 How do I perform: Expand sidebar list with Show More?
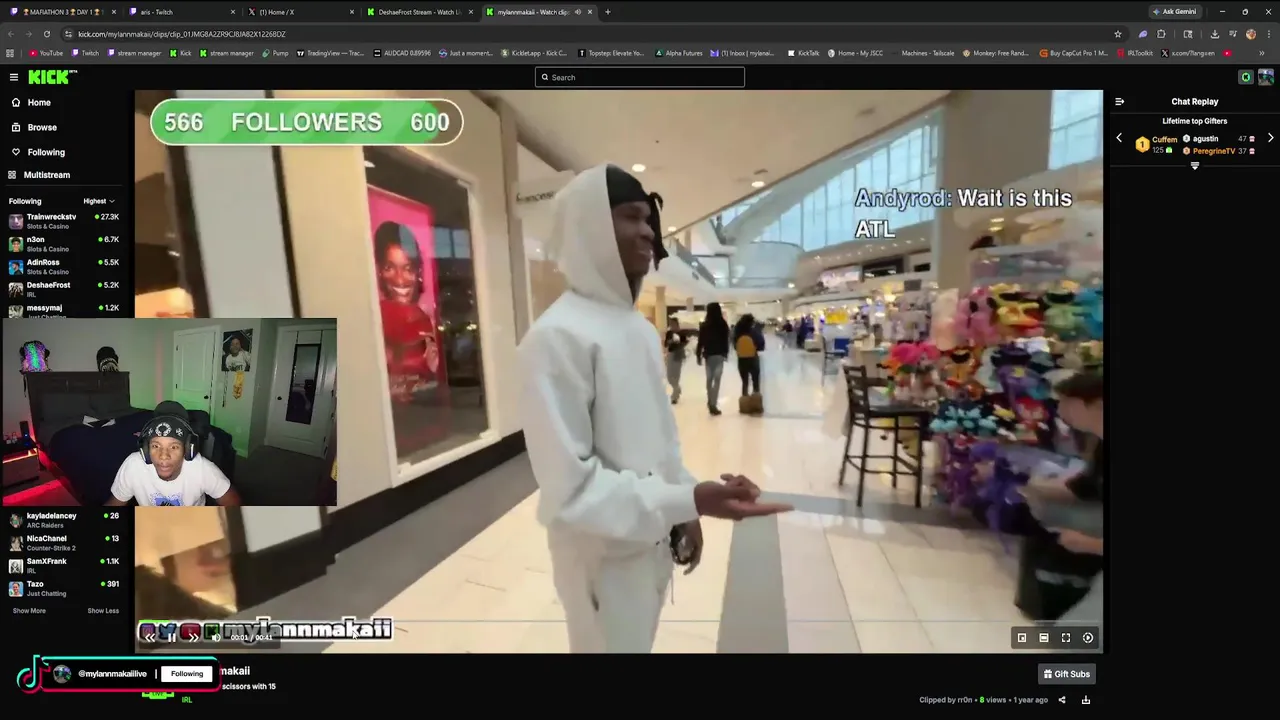pos(29,611)
